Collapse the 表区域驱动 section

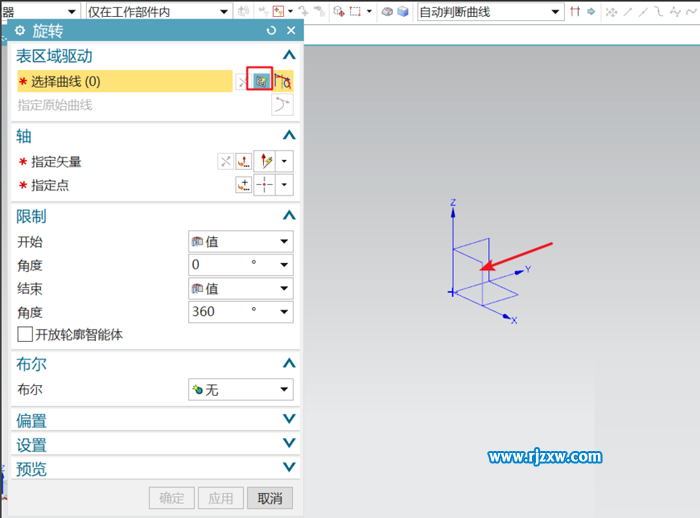(289, 55)
